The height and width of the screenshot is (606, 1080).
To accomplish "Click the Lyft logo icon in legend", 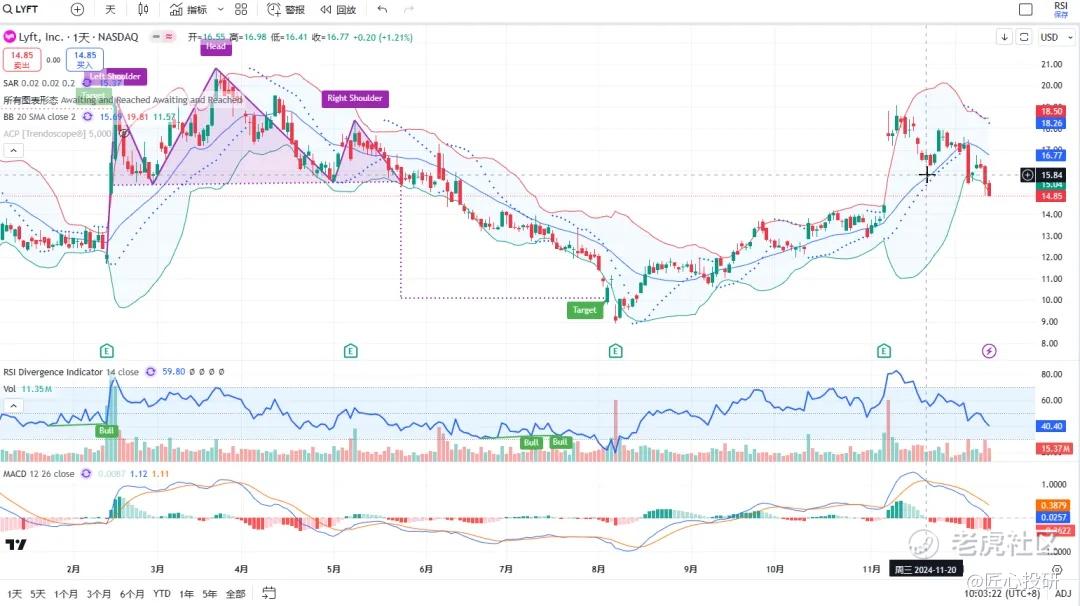I will (x=10, y=36).
